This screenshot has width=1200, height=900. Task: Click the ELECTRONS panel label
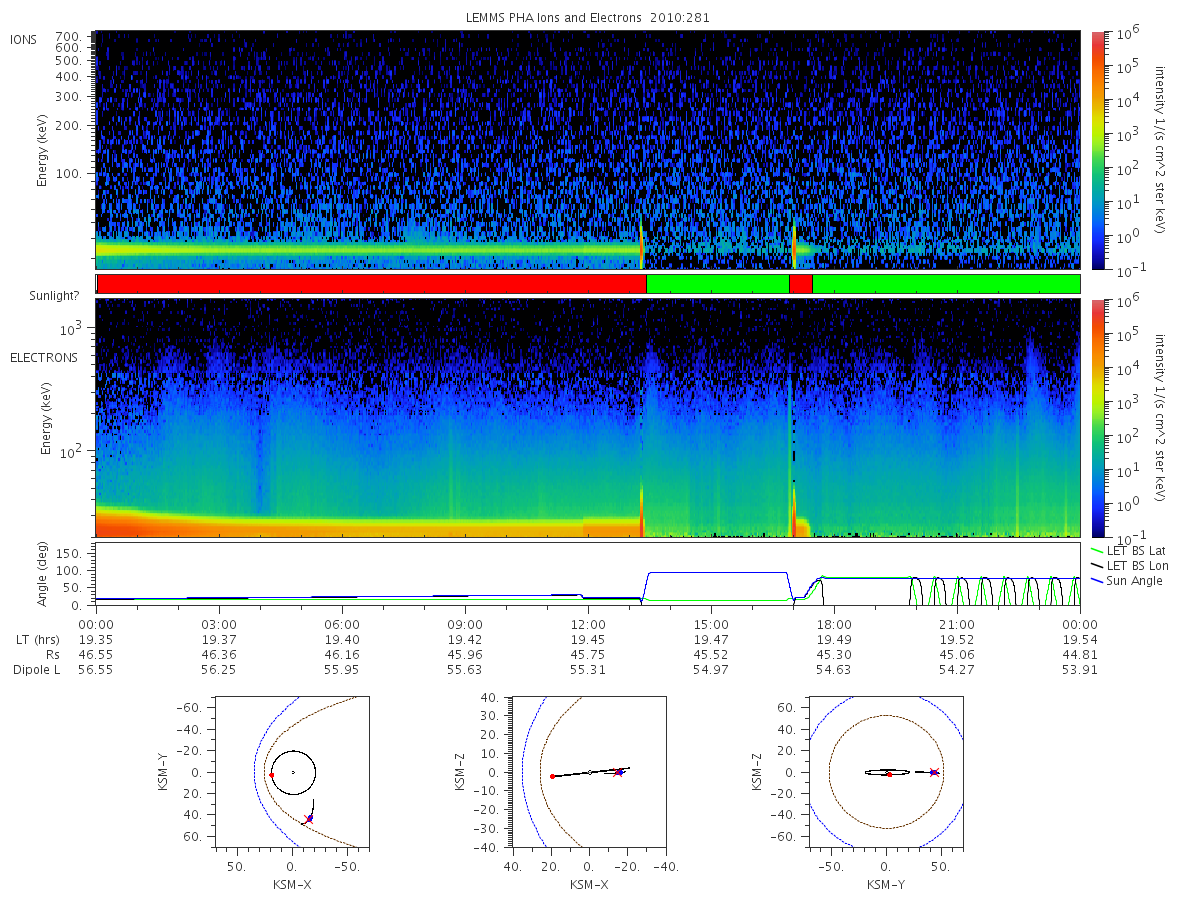tap(44, 357)
